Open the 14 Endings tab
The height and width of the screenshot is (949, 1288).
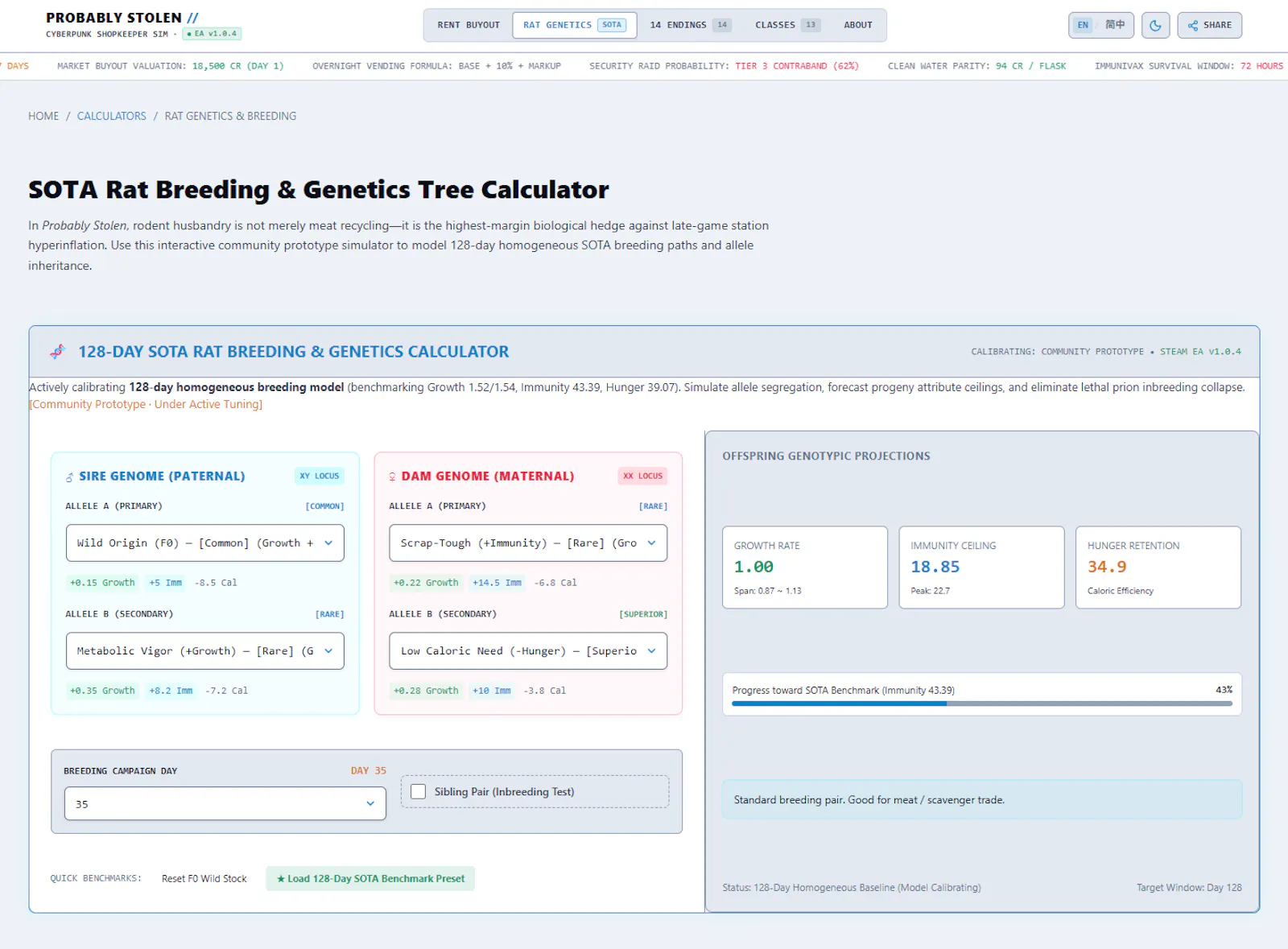pyautogui.click(x=690, y=25)
